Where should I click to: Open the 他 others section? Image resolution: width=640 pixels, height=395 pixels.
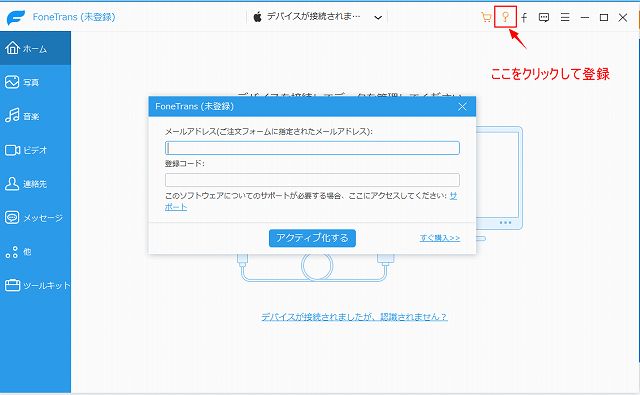pyautogui.click(x=36, y=251)
